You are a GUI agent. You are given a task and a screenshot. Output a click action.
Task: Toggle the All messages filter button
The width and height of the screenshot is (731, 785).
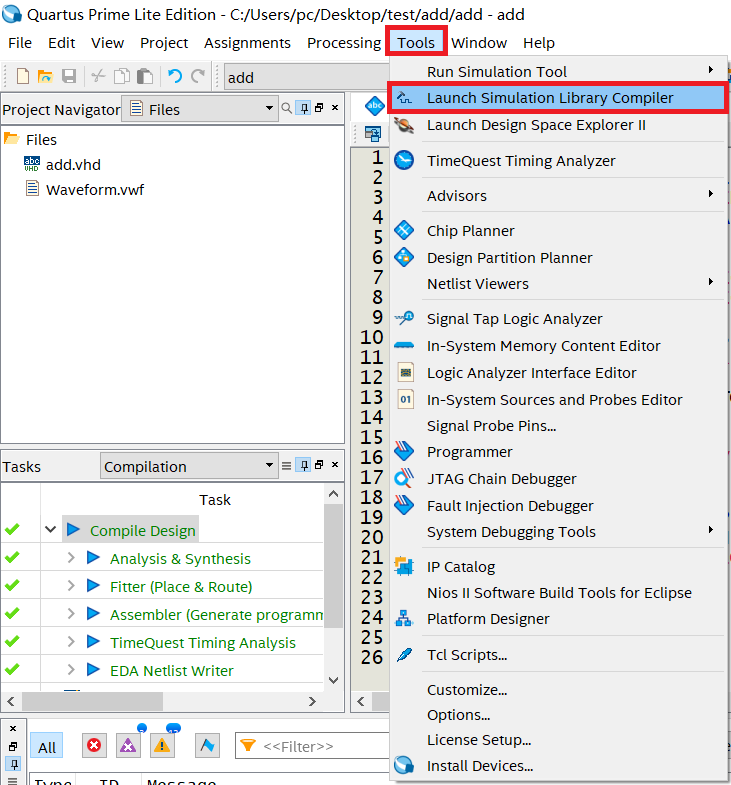(47, 746)
